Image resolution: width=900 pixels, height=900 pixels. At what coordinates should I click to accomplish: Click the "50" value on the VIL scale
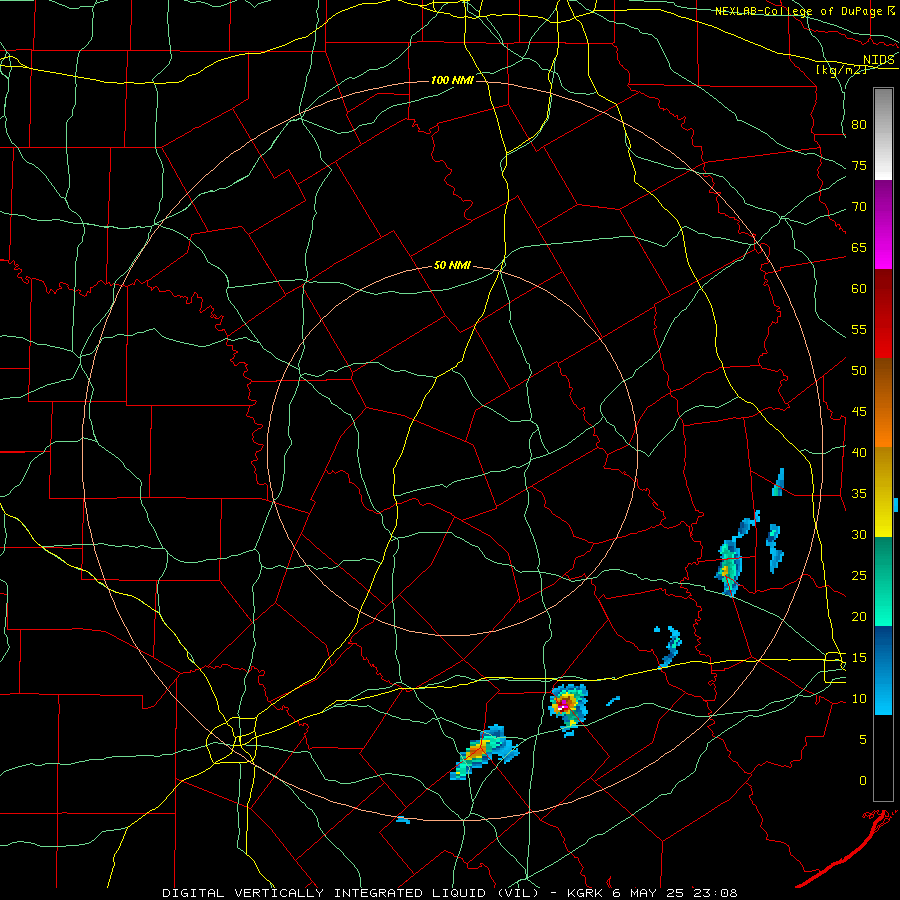click(859, 371)
